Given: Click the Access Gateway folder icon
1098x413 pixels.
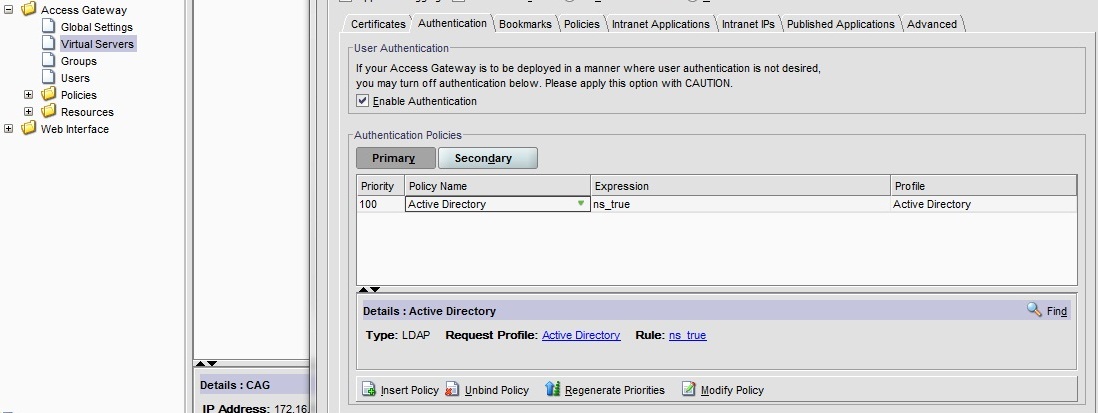Looking at the screenshot, I should point(29,10).
